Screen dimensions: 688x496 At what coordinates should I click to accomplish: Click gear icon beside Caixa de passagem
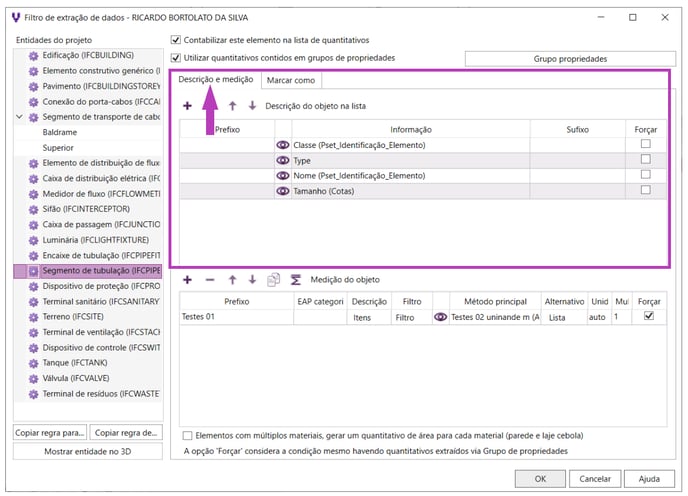tap(33, 225)
